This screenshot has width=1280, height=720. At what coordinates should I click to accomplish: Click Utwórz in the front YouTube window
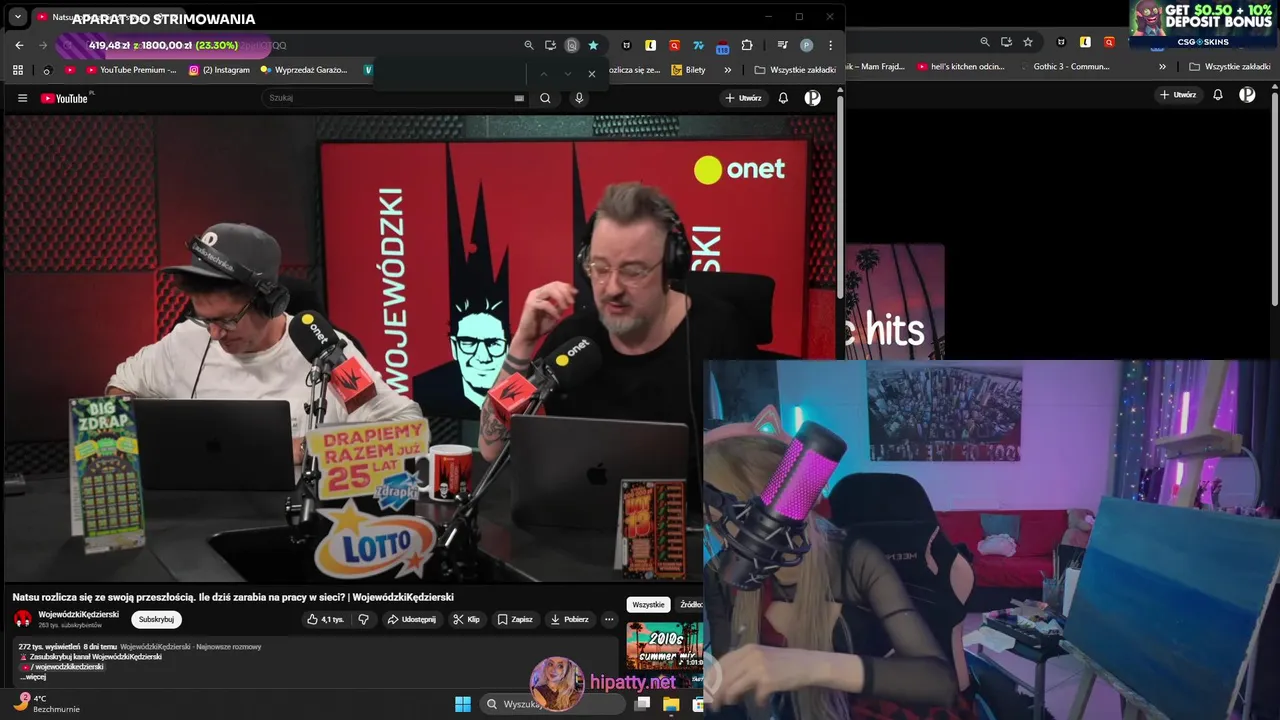click(x=743, y=98)
